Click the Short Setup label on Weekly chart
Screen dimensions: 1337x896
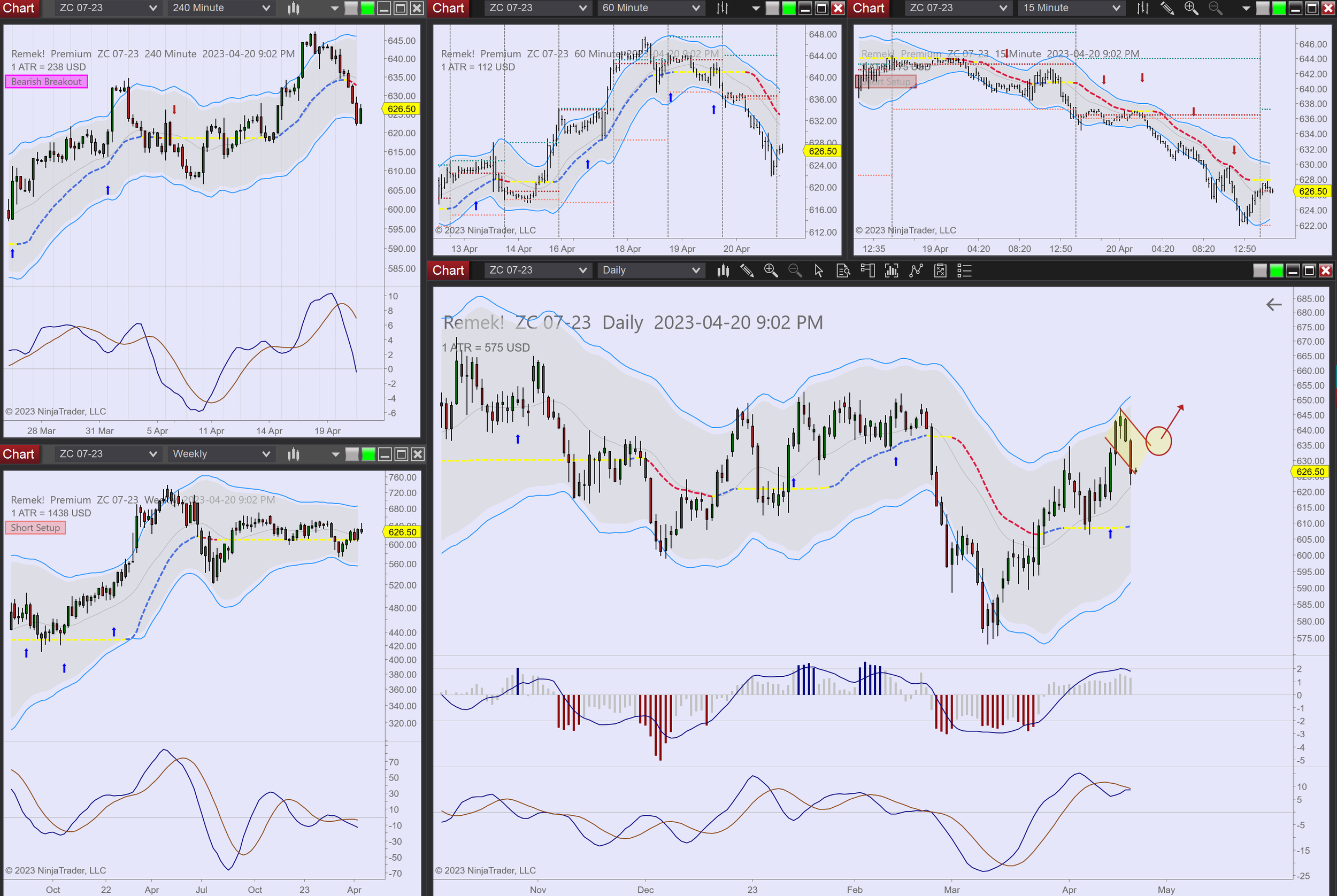coord(35,528)
